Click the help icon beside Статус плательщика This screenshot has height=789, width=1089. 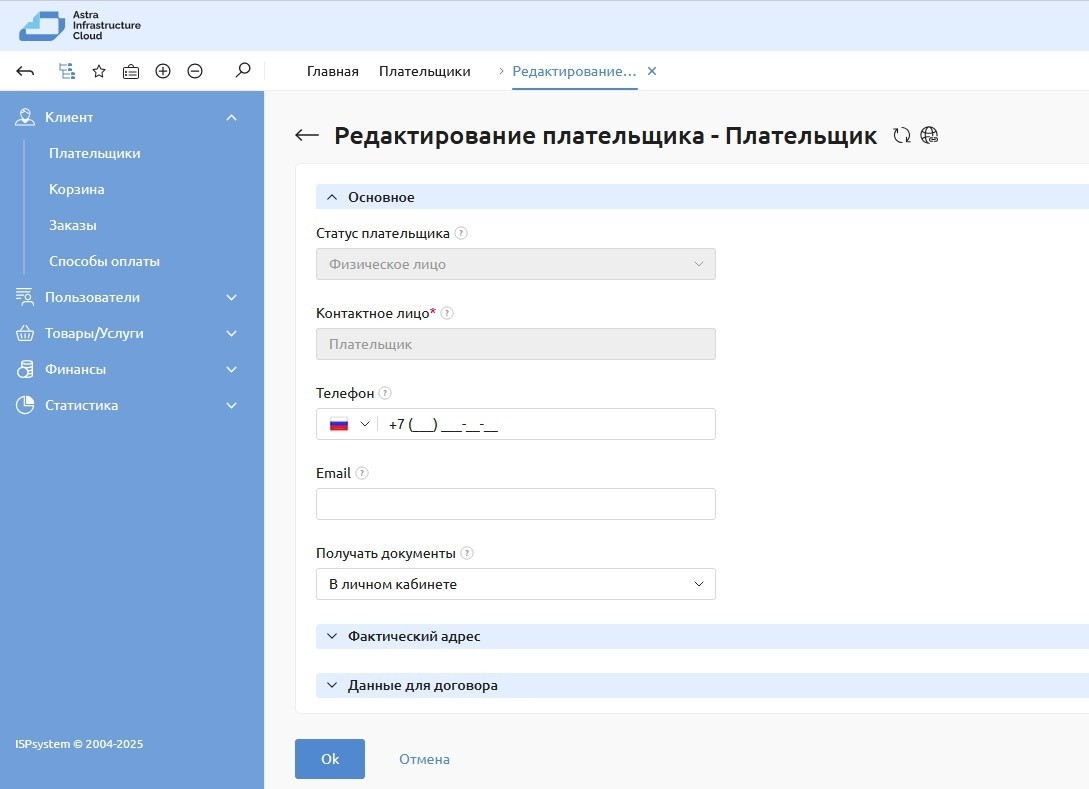pyautogui.click(x=461, y=233)
